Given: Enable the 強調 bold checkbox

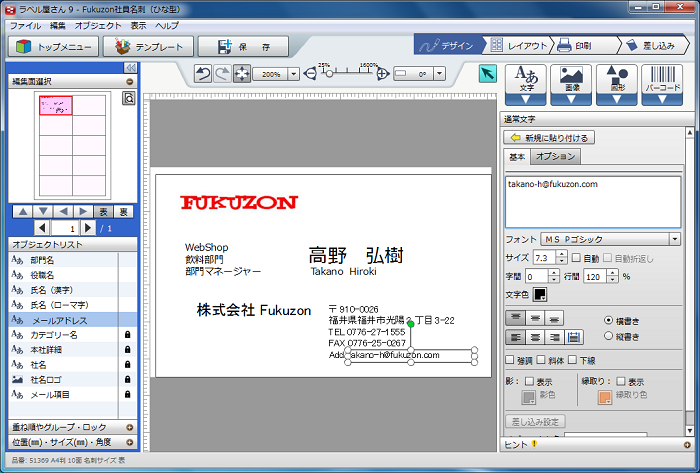Looking at the screenshot, I should click(510, 360).
